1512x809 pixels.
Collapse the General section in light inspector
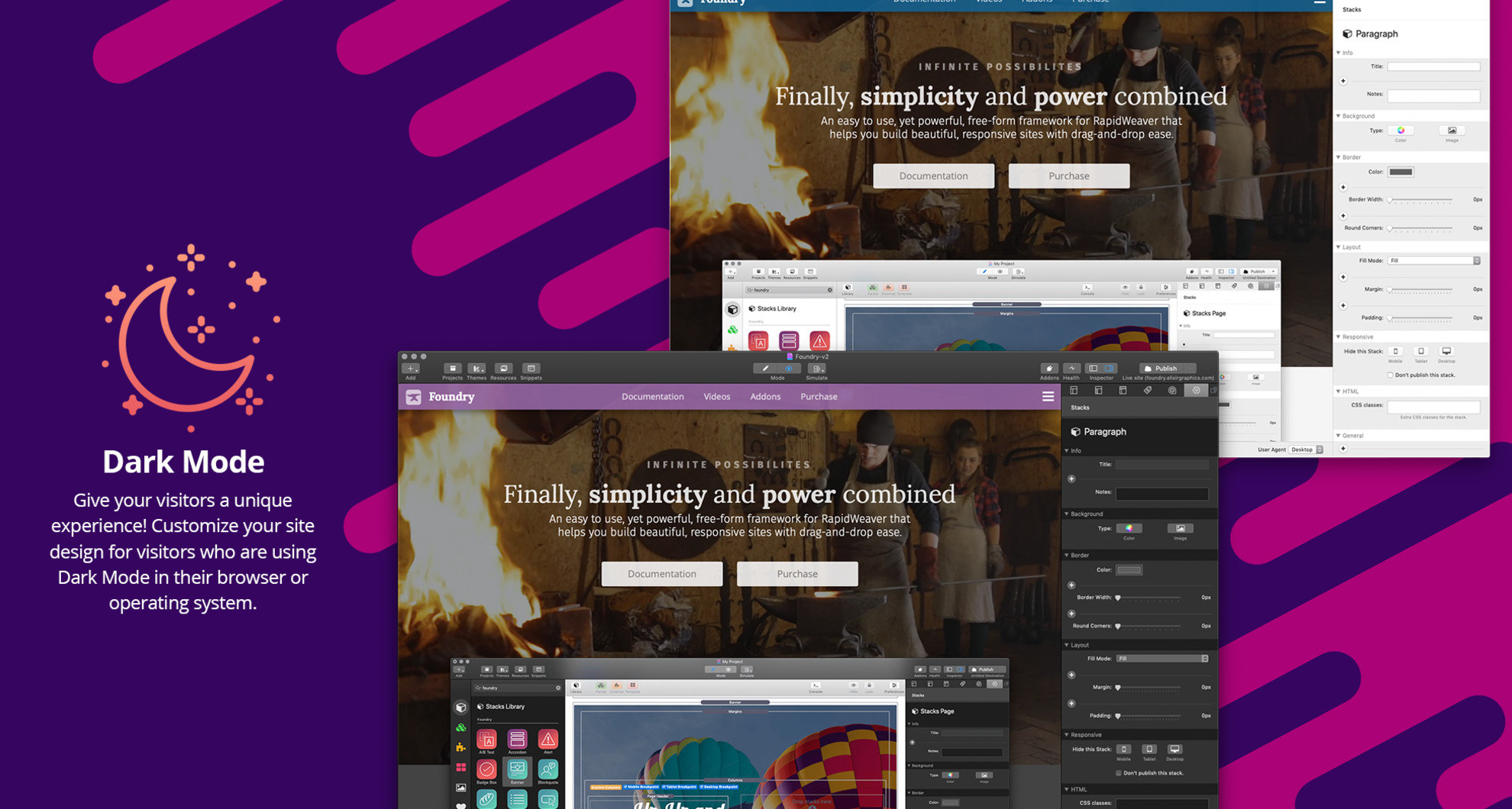[1339, 436]
